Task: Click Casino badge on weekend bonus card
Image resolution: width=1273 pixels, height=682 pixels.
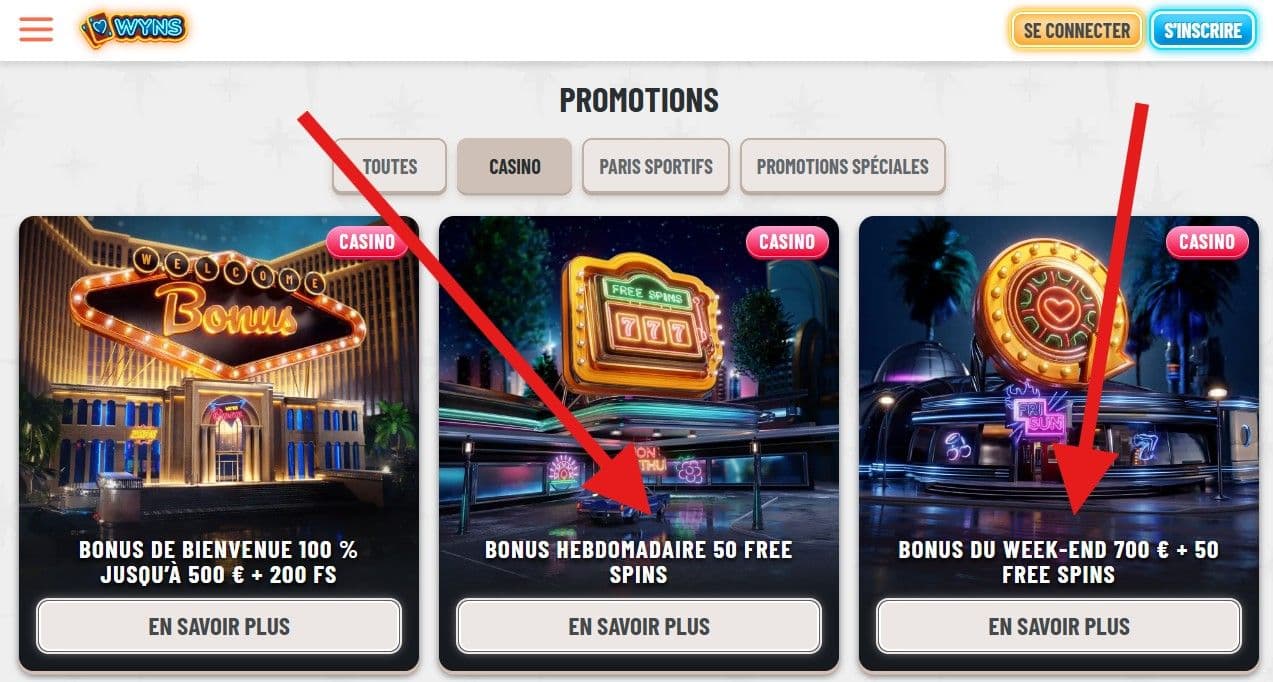Action: point(1207,242)
